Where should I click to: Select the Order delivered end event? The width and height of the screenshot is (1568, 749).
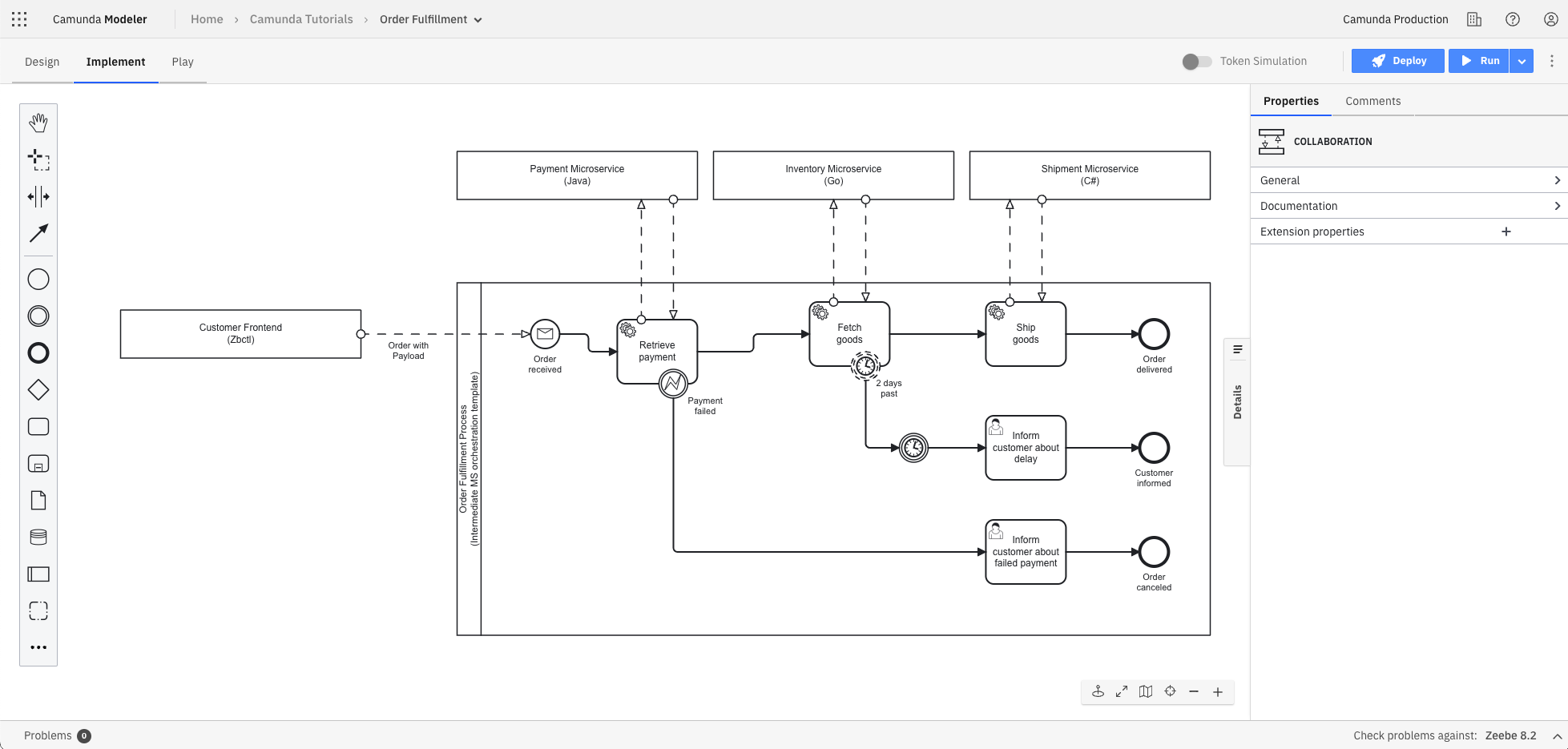point(1154,334)
